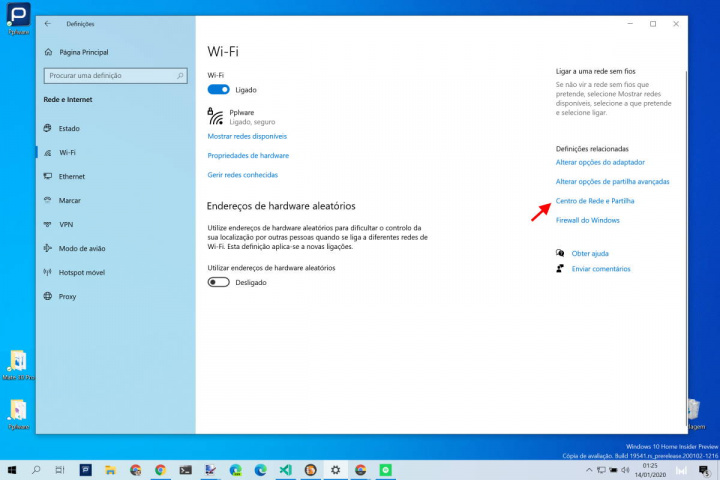Click the Ppiware Wi-Fi network entry
The image size is (720, 480).
[240, 117]
